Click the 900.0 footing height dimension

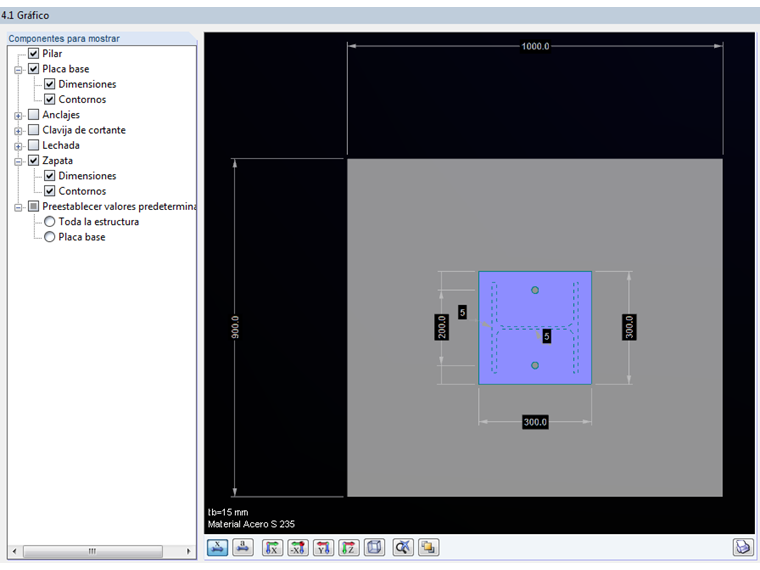tap(235, 327)
